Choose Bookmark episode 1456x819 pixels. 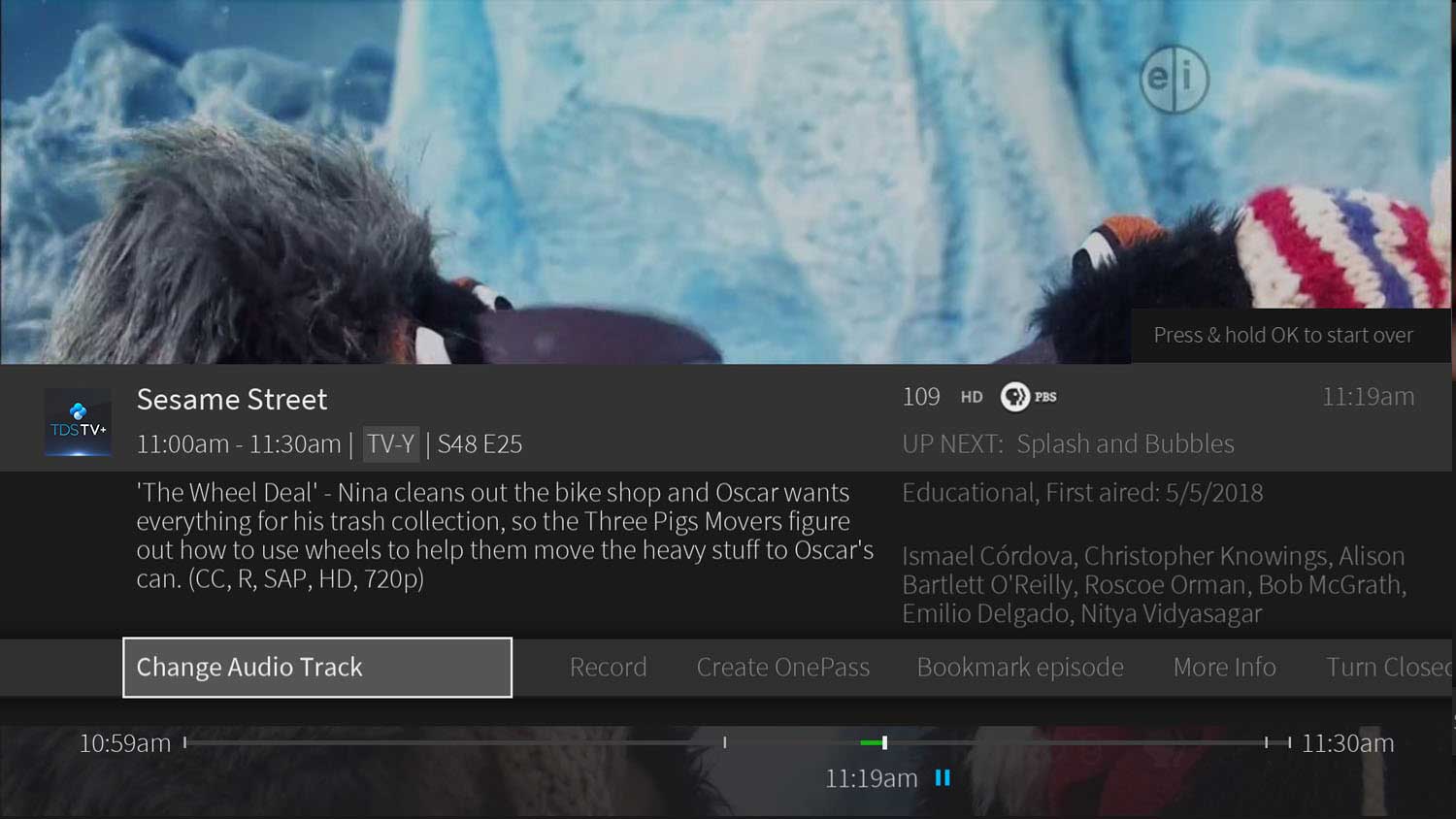click(x=1020, y=667)
